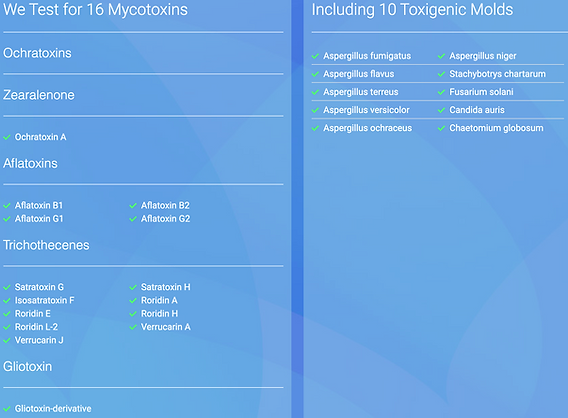The width and height of the screenshot is (568, 418).
Task: Click the checkmark next to Aflatoxin B2
Action: coord(133,206)
